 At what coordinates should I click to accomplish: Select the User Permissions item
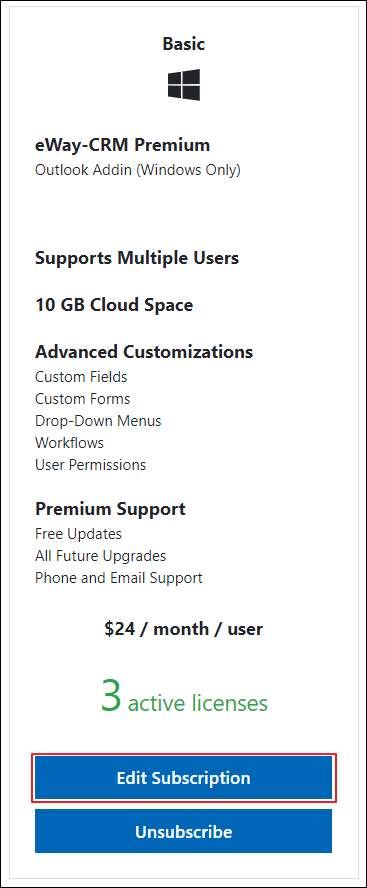tap(91, 465)
